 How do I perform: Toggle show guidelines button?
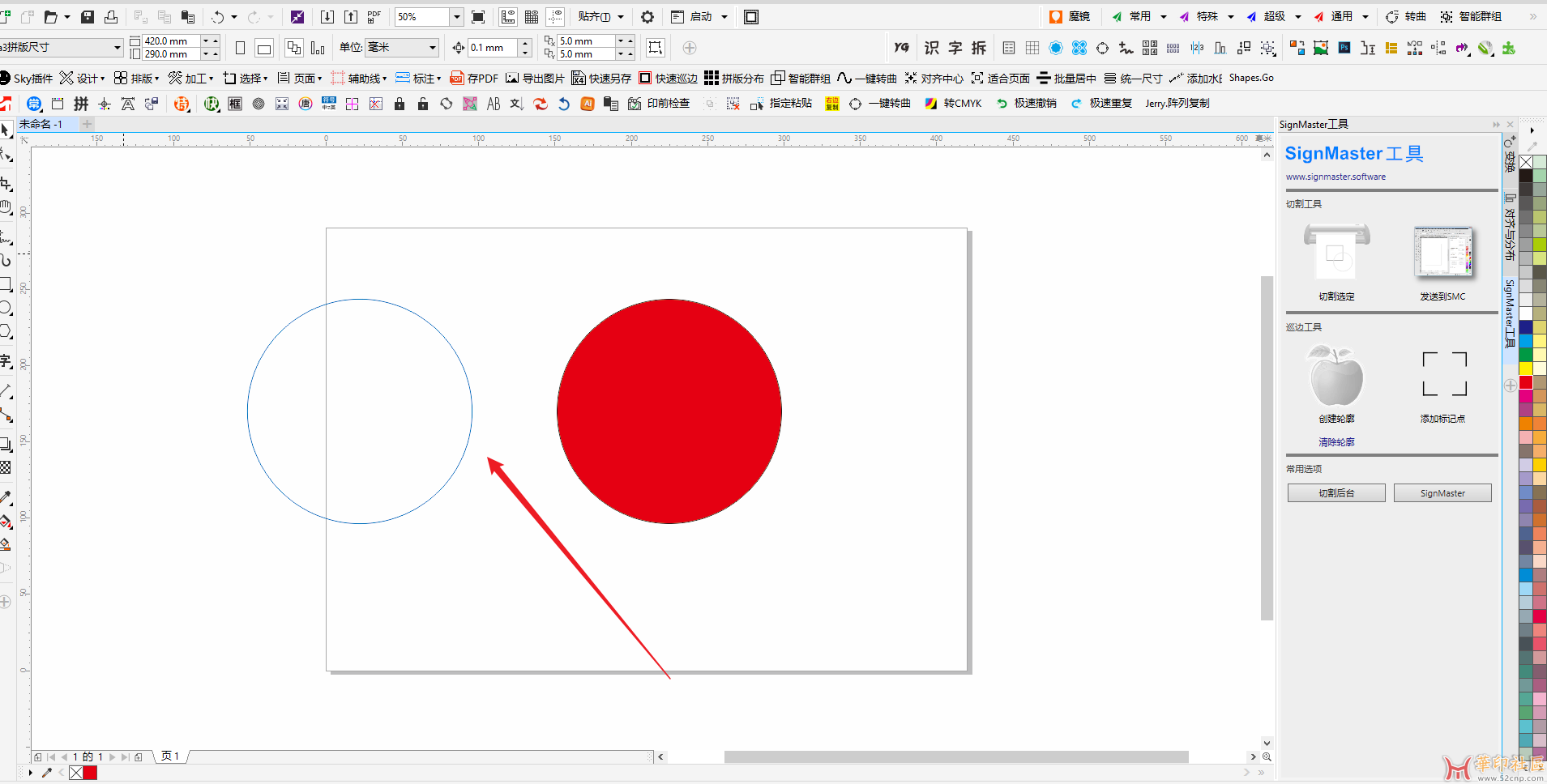tap(555, 16)
